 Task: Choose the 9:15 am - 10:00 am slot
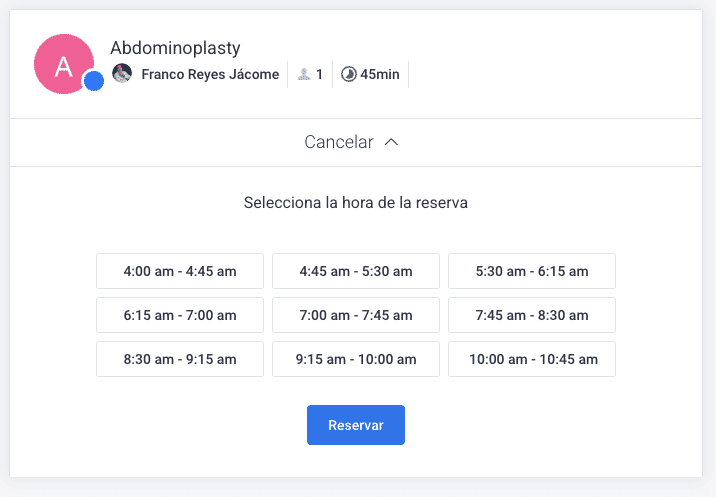point(356,359)
